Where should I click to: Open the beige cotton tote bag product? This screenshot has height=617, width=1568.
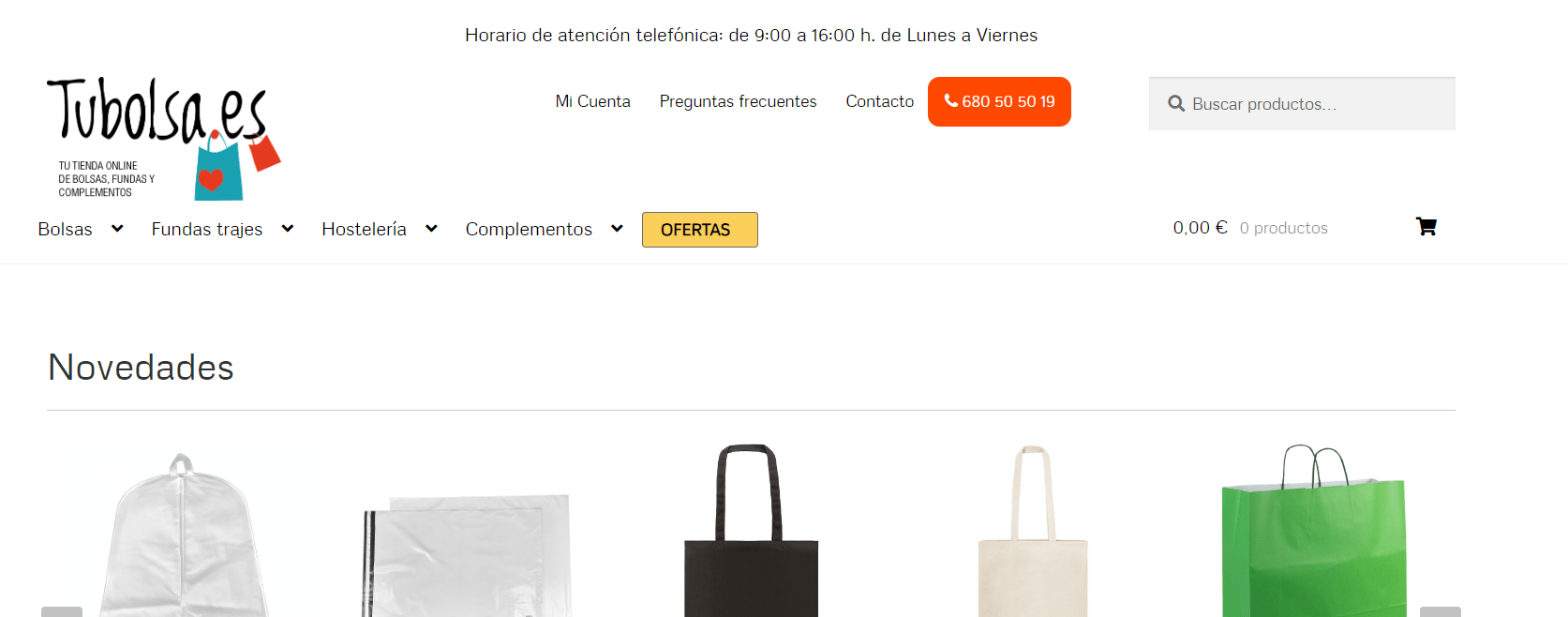[x=1032, y=531]
